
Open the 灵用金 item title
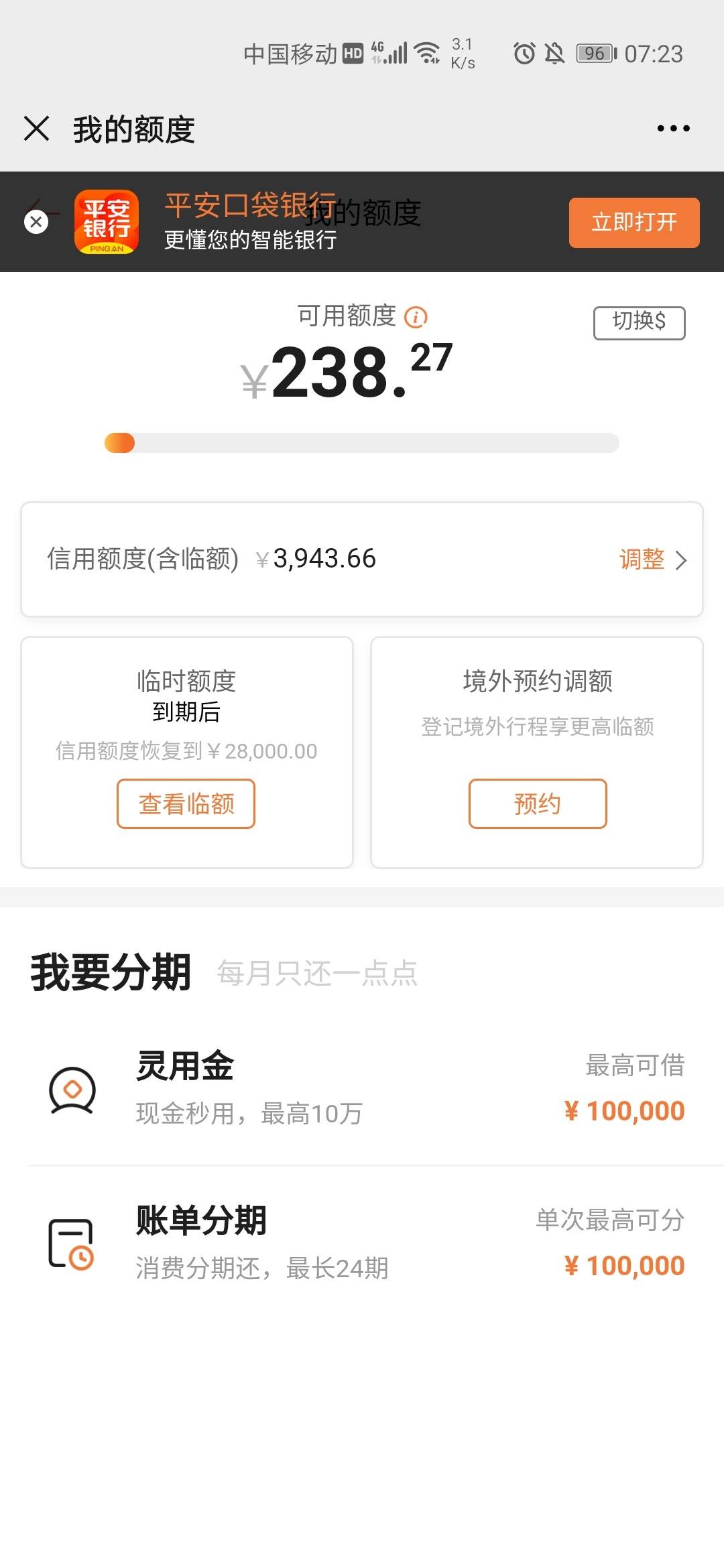(x=185, y=1065)
